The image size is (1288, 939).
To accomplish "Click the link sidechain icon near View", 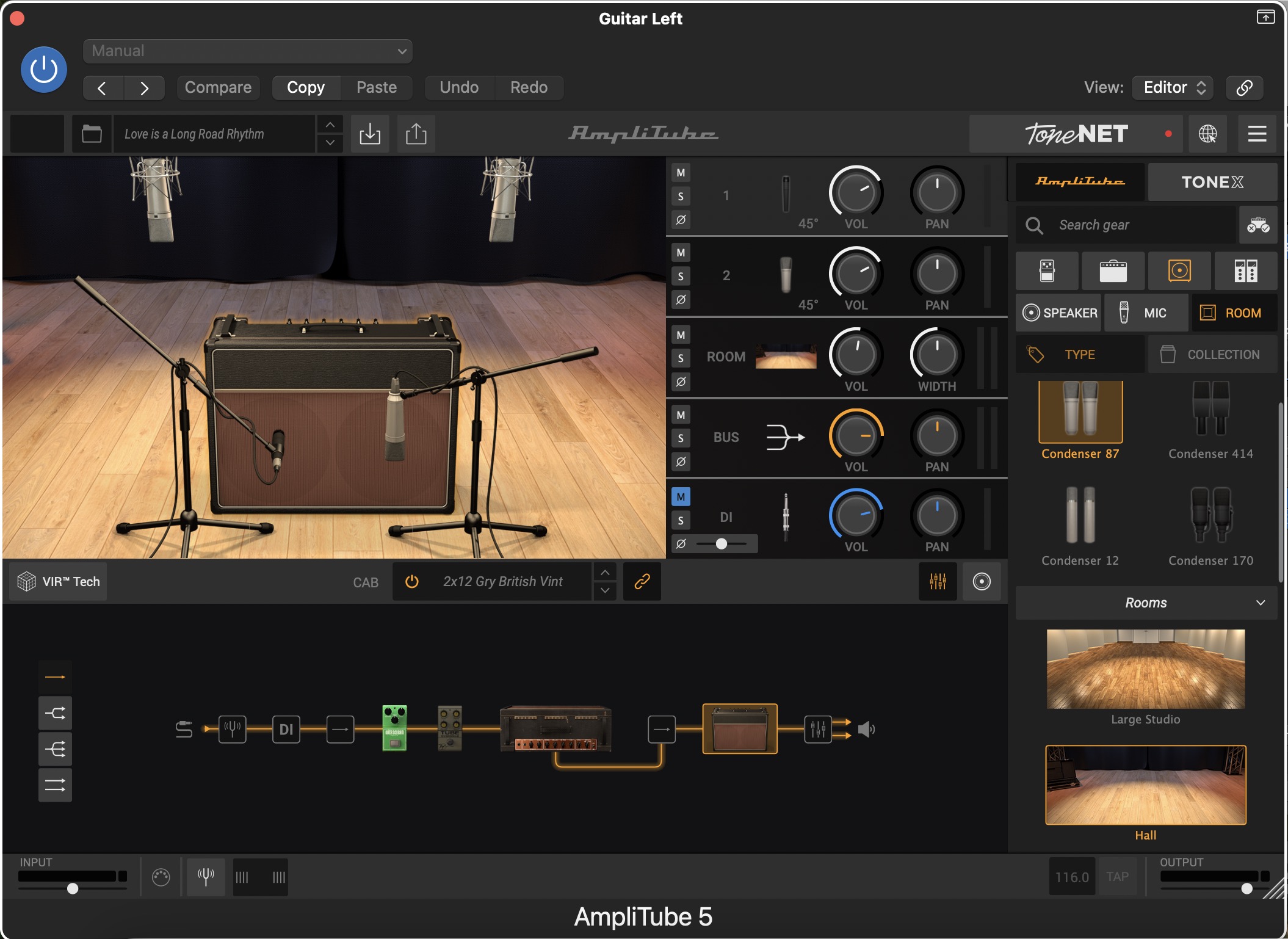I will coord(1244,87).
